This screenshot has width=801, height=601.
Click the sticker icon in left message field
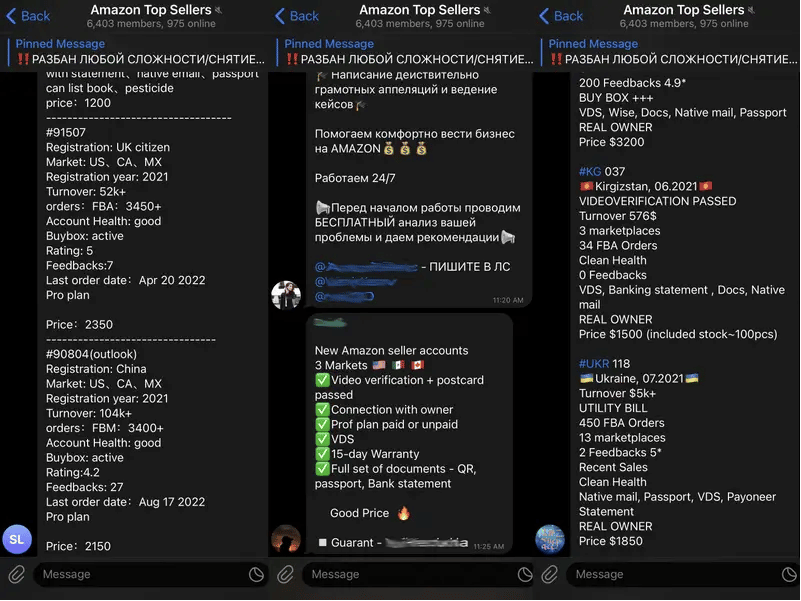[256, 574]
